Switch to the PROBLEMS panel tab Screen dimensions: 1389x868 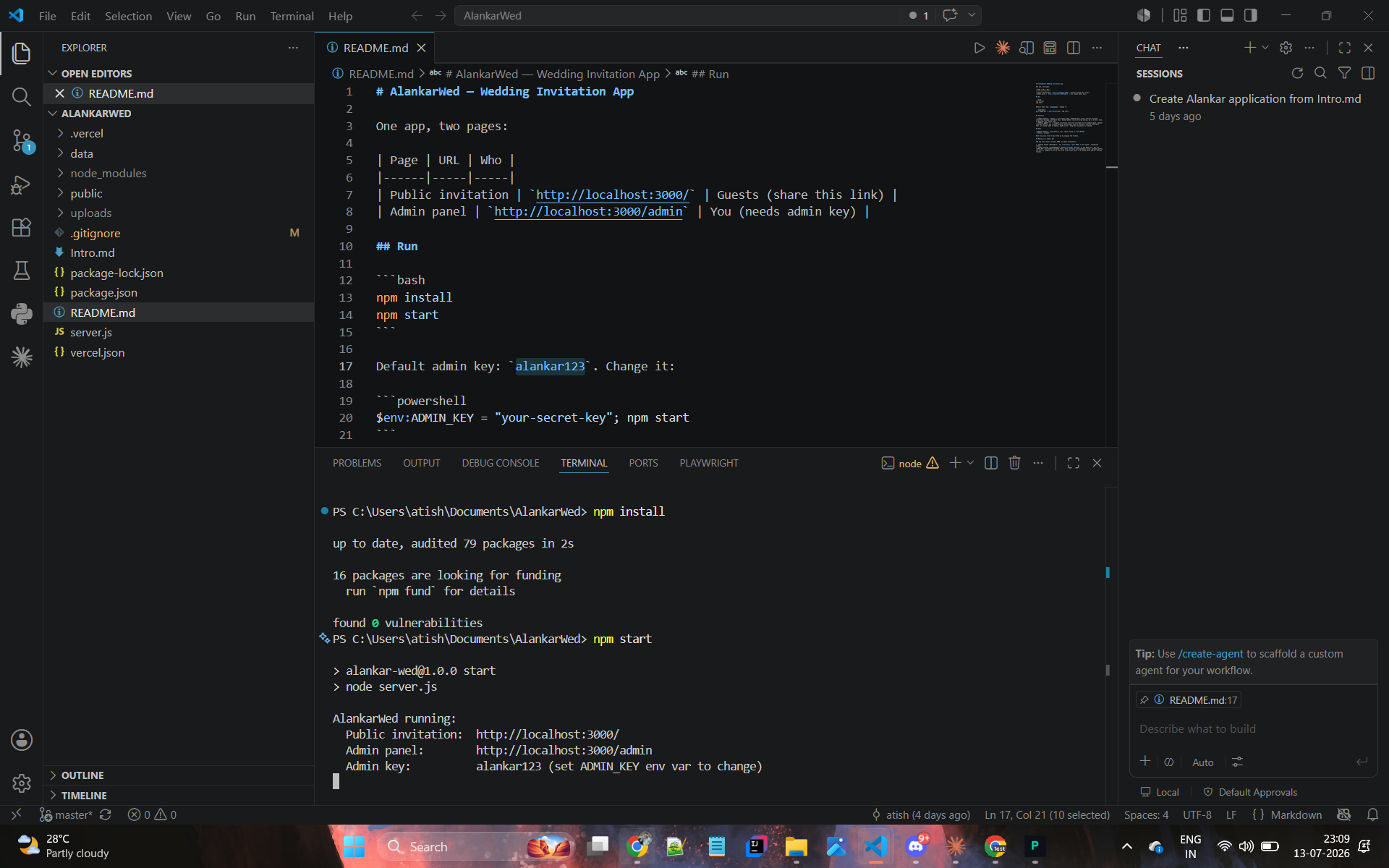(357, 463)
